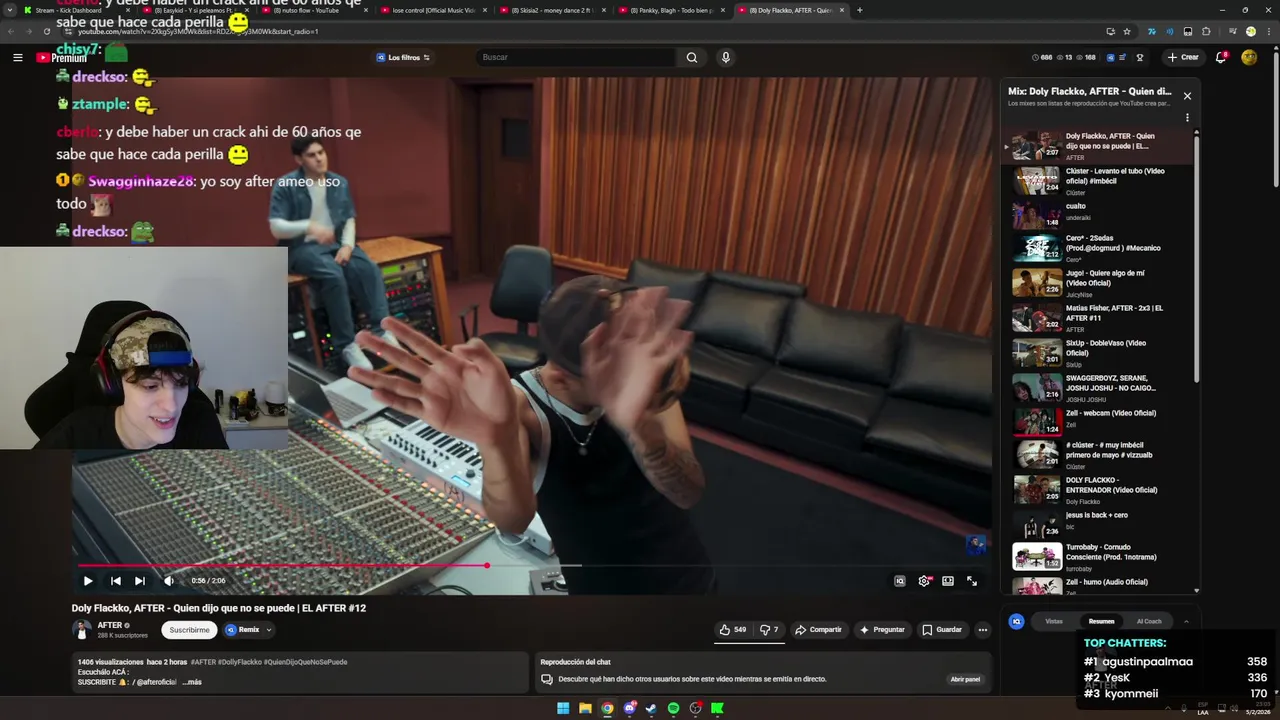1280x720 pixels.
Task: Switch to the Pankky, Blagh browser tab
Action: point(670,10)
